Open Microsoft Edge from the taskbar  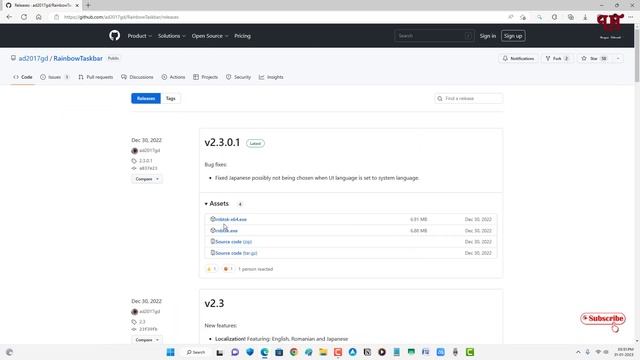(264, 352)
